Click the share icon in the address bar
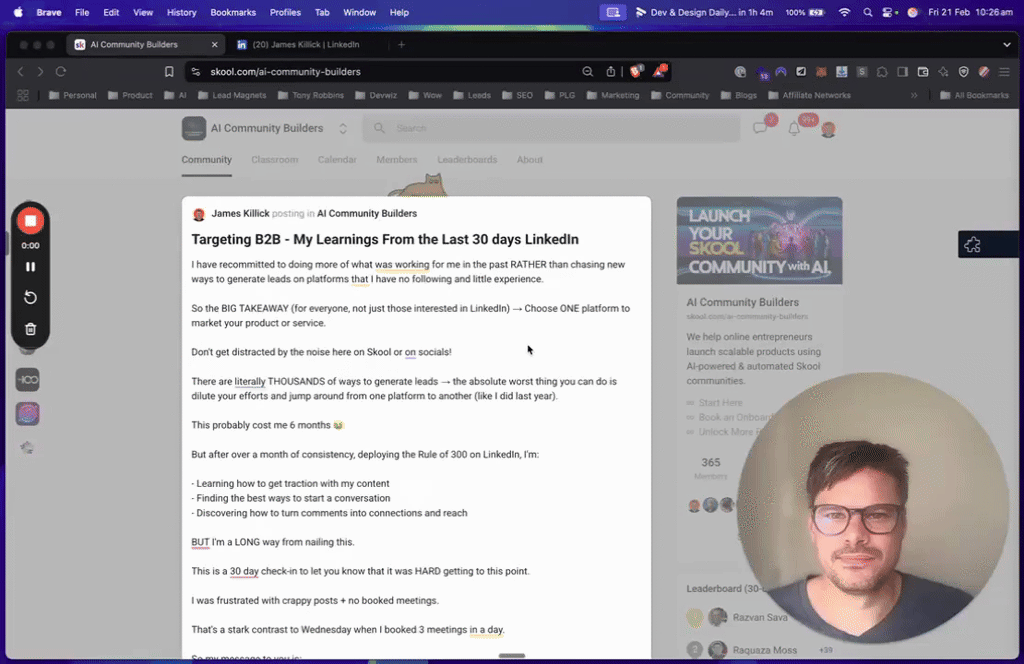This screenshot has height=664, width=1024. click(x=611, y=72)
